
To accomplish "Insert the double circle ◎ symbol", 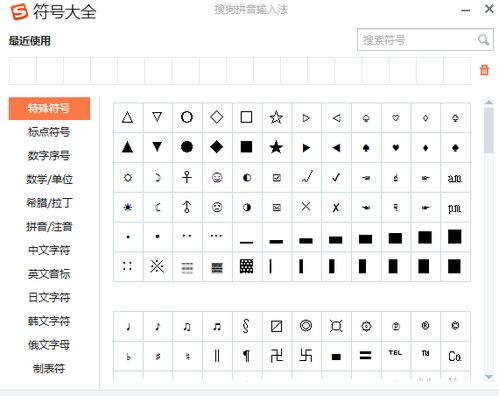I will [306, 326].
